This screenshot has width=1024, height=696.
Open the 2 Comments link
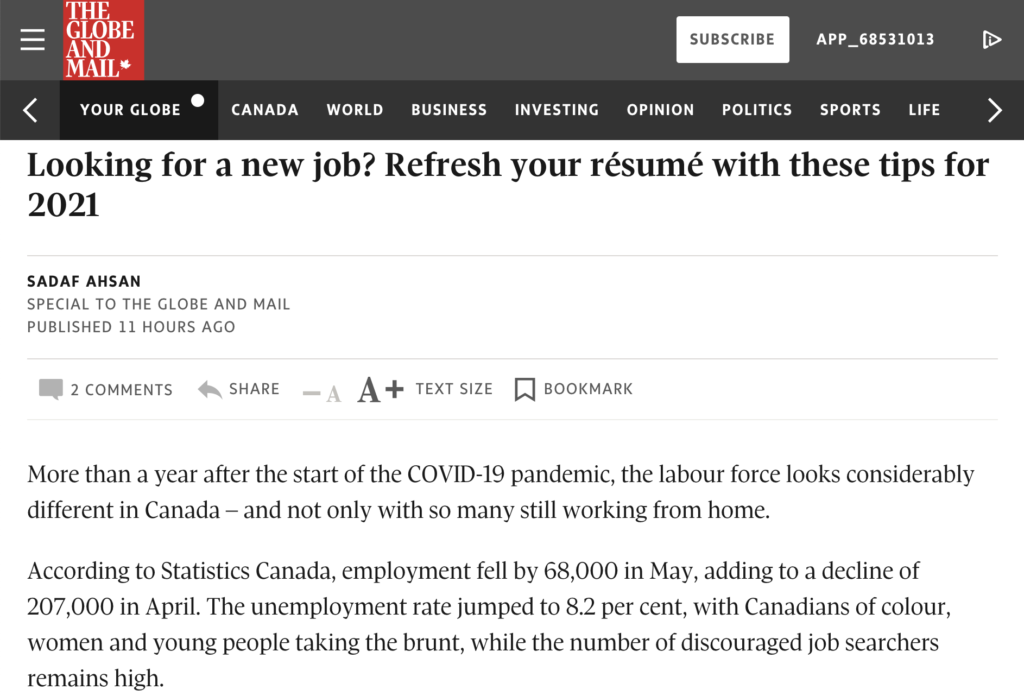[x=121, y=390]
